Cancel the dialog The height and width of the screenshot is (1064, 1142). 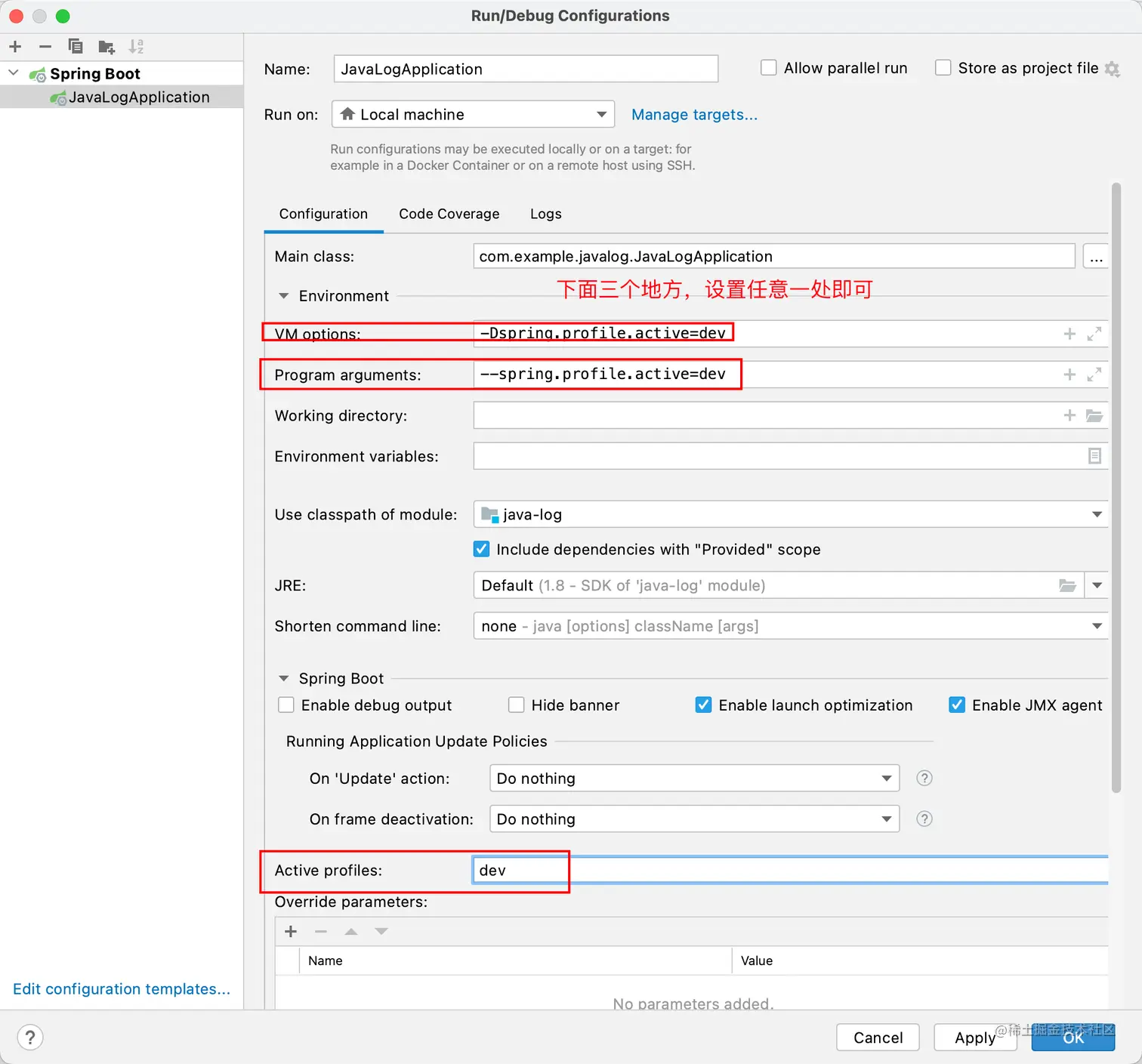(x=878, y=1038)
